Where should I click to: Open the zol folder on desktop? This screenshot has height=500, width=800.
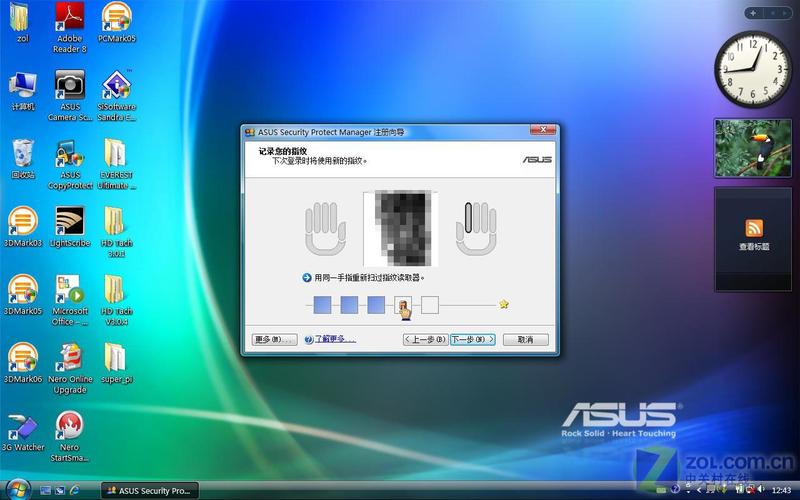point(21,23)
